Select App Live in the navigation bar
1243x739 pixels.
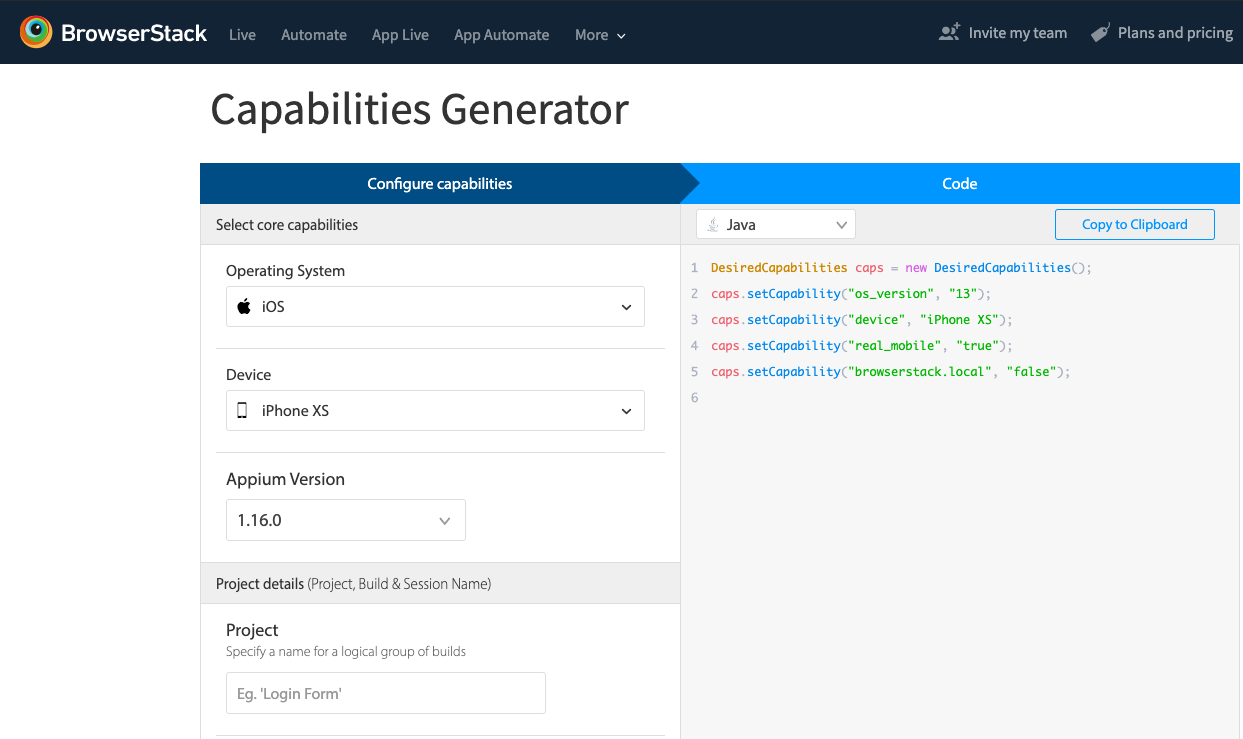coord(400,35)
